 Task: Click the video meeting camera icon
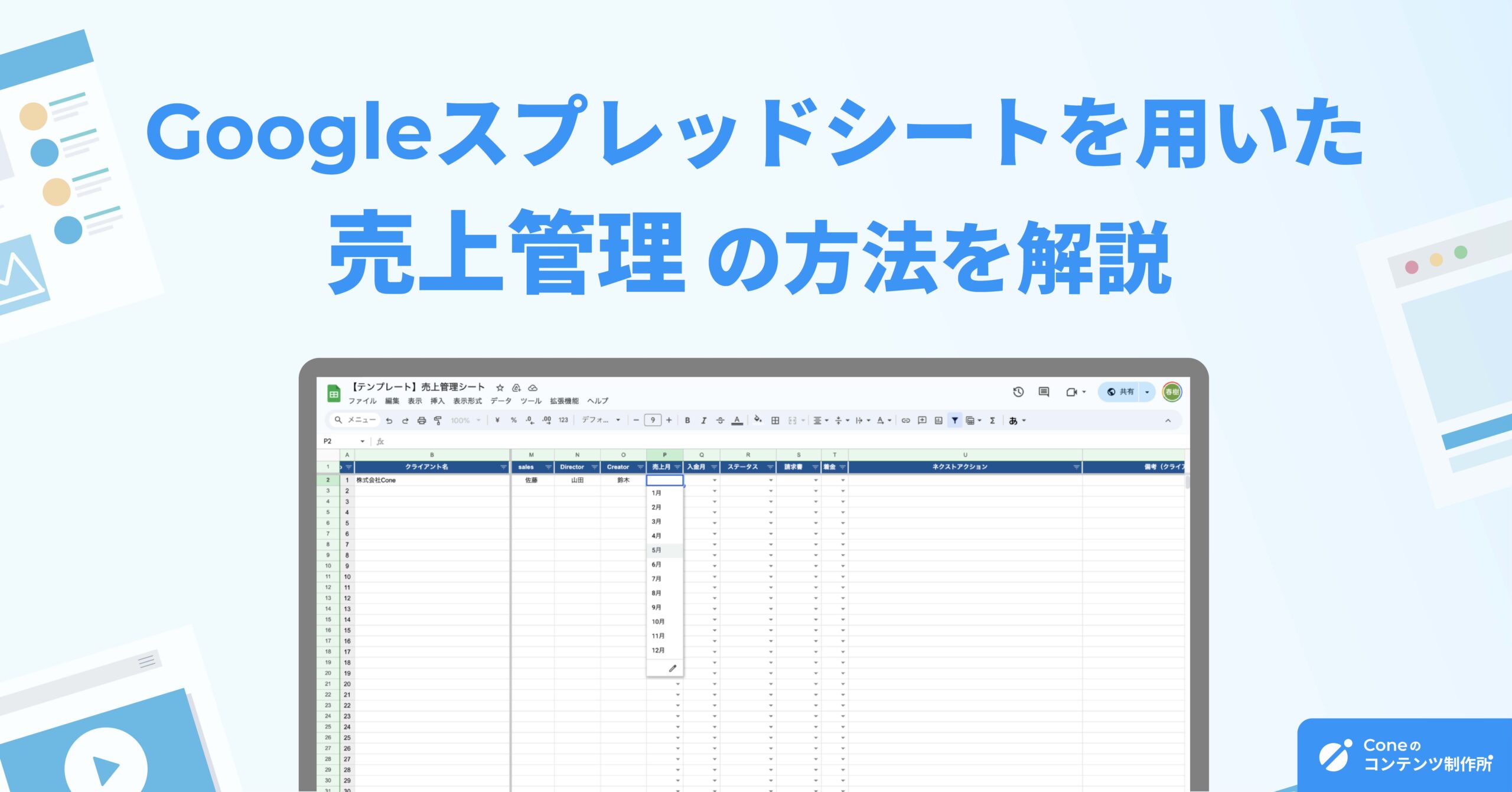click(1071, 392)
